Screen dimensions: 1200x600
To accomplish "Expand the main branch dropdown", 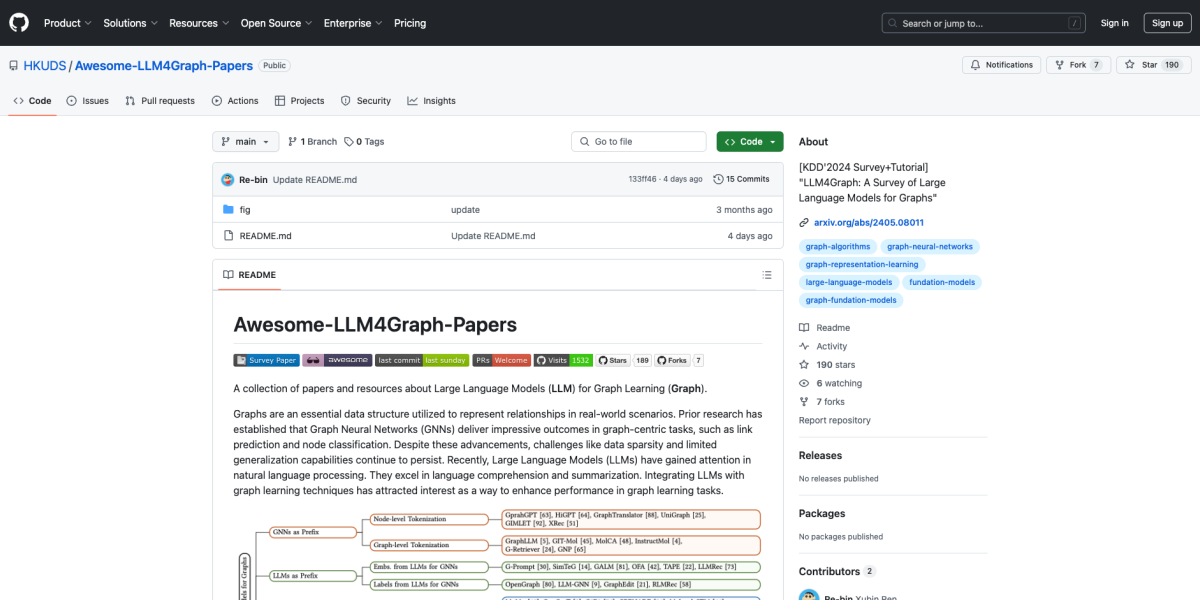I will coord(245,142).
